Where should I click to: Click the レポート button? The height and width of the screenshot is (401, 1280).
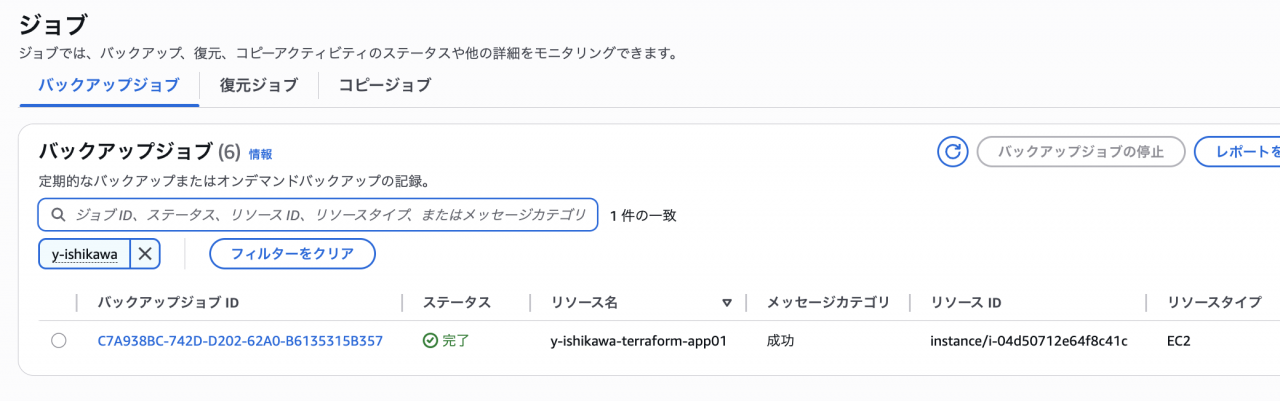pos(1237,152)
